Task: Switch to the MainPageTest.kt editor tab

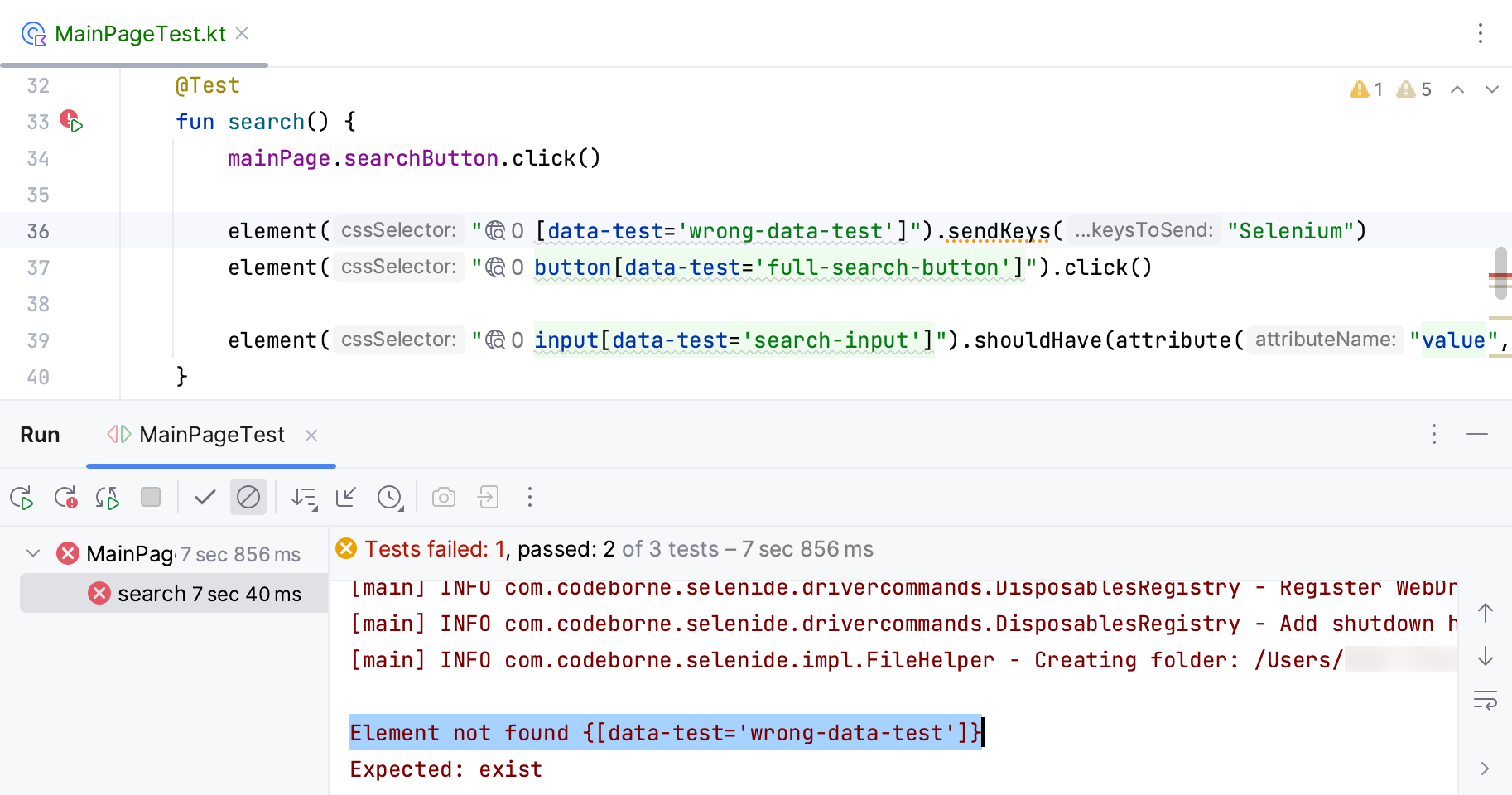Action: pyautogui.click(x=139, y=34)
